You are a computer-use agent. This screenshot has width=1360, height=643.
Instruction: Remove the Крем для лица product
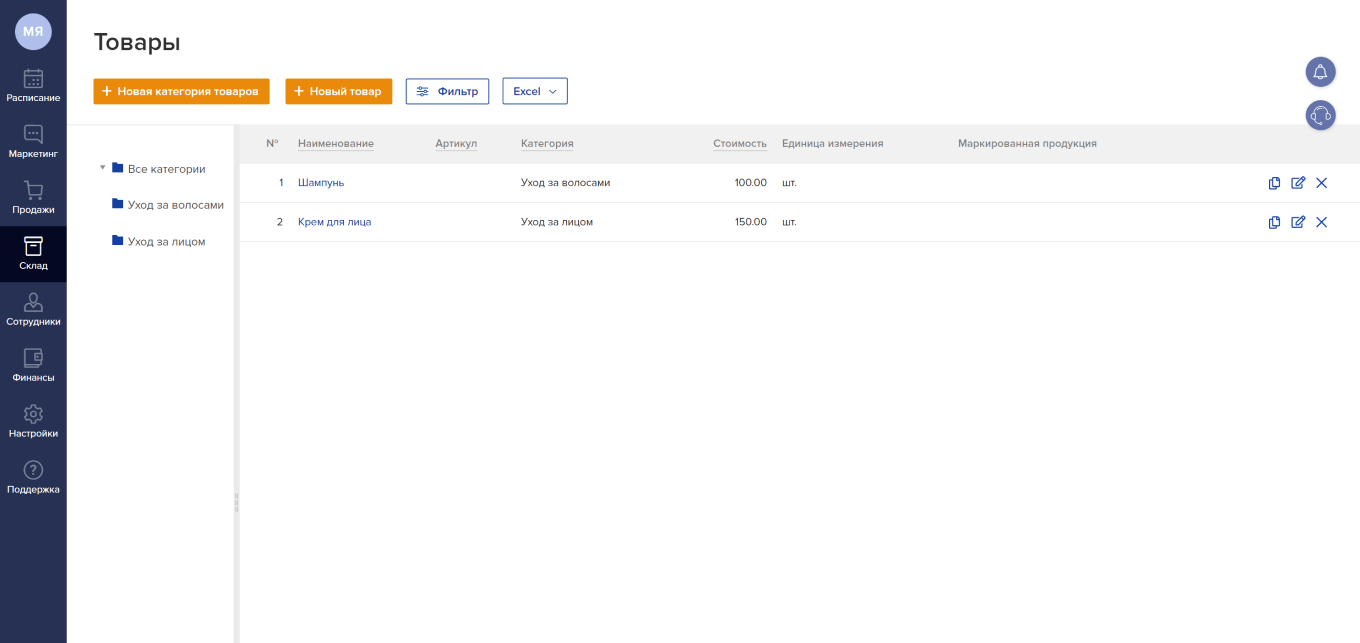[1321, 222]
